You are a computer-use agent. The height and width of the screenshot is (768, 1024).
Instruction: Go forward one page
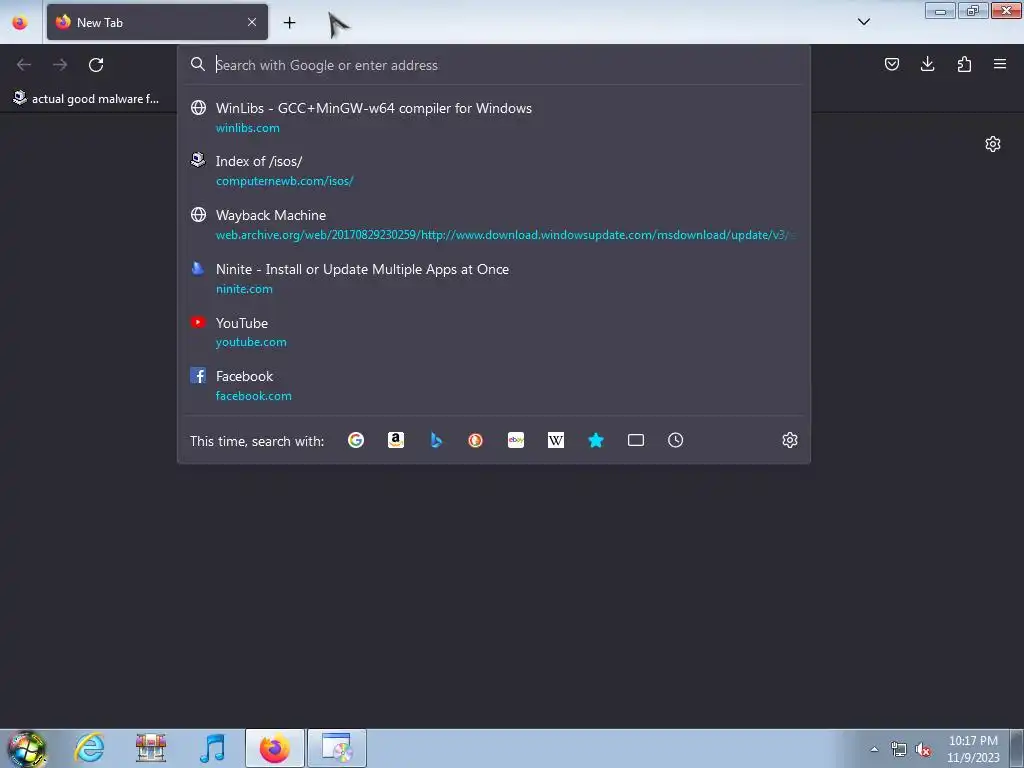[x=60, y=65]
